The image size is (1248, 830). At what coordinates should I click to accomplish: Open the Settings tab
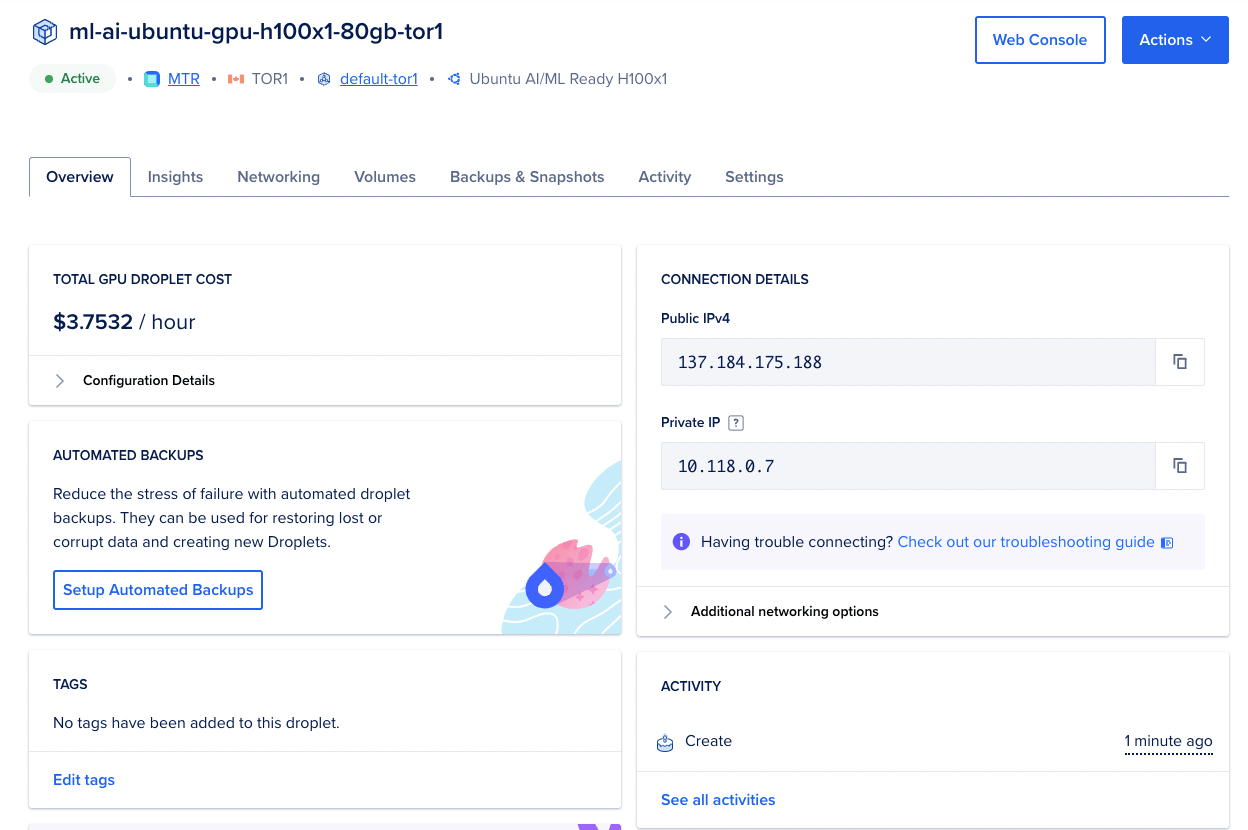(x=754, y=177)
